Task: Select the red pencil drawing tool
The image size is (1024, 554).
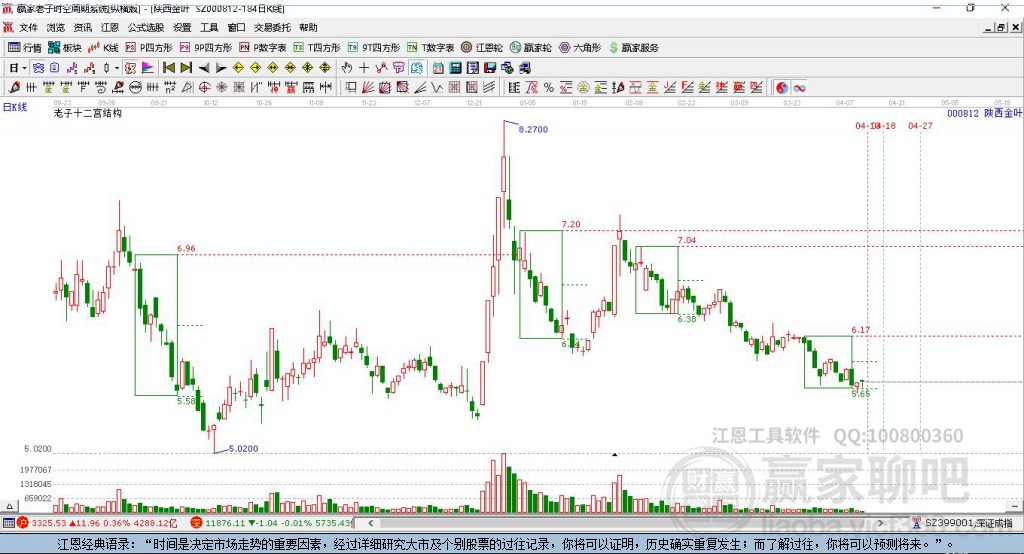Action: pyautogui.click(x=14, y=88)
